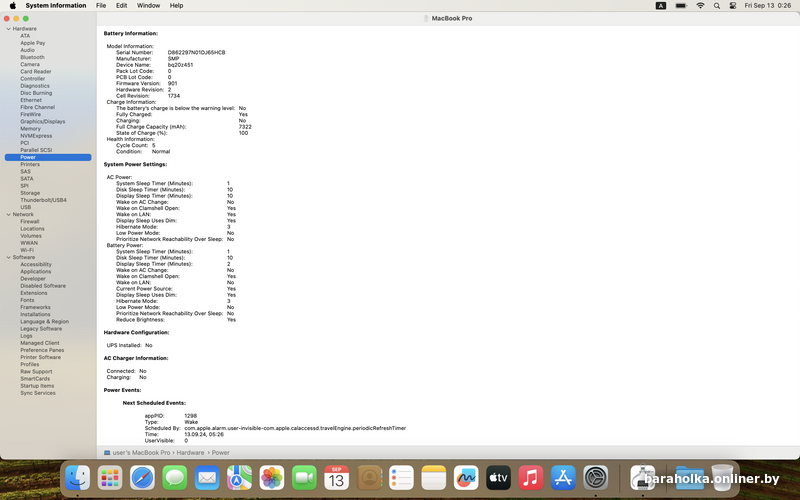
Task: Open Launchpad in the Dock
Action: click(110, 478)
